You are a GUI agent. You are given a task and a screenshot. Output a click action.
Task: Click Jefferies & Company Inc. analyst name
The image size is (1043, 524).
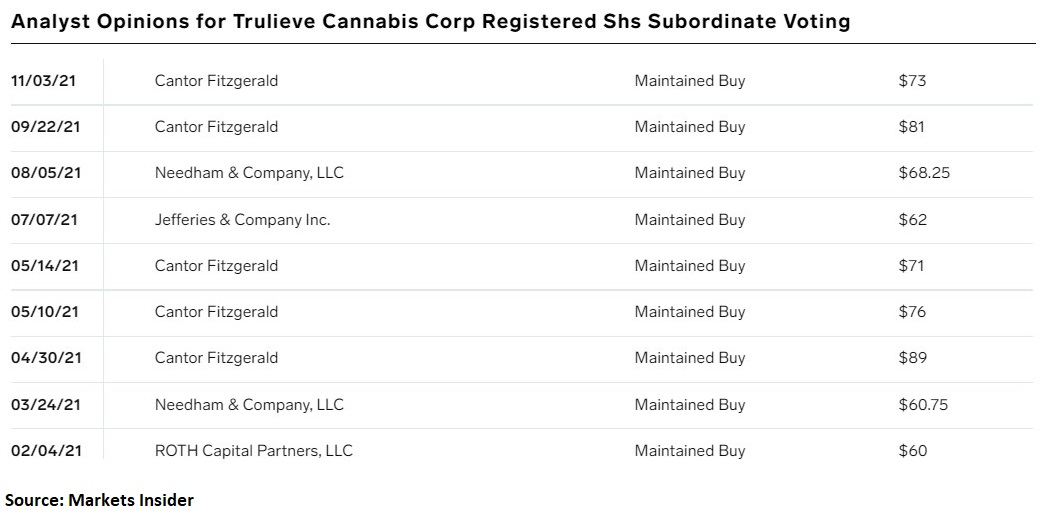coord(242,219)
